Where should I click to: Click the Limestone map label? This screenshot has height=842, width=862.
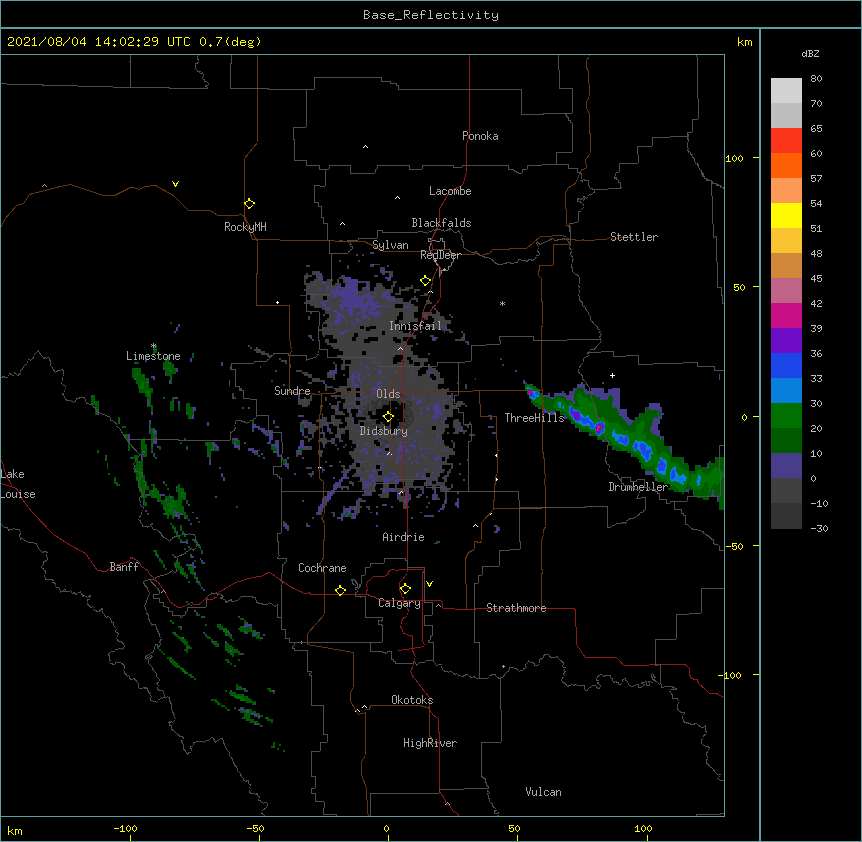[x=153, y=356]
